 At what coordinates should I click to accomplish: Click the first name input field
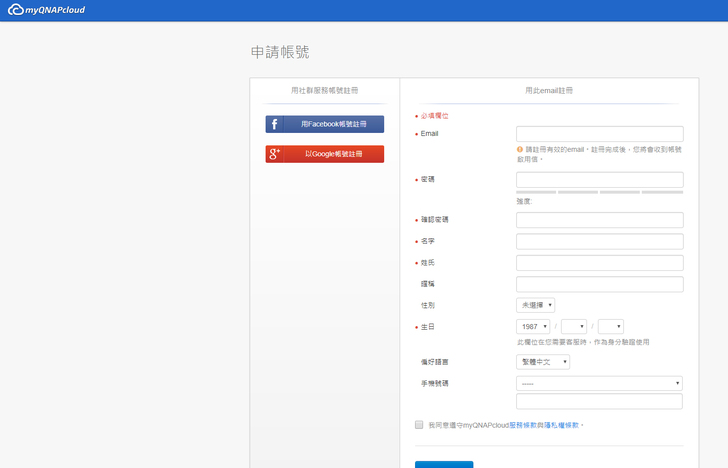(x=599, y=241)
